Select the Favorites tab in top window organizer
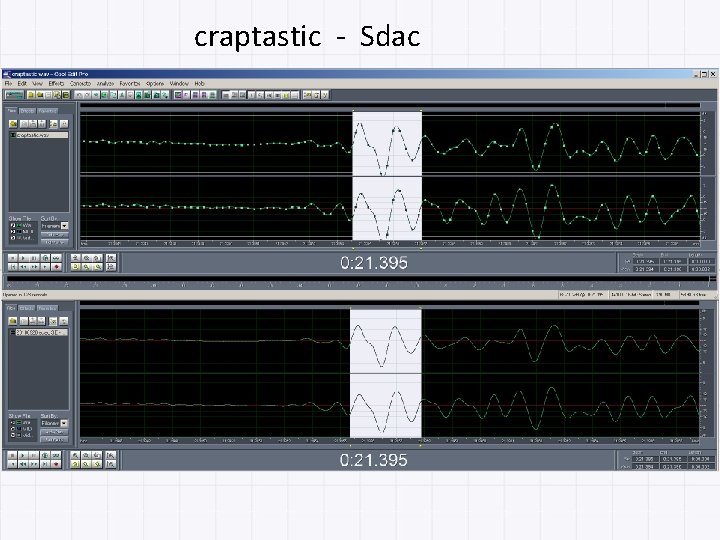Screen dimensions: 720x540 (47, 111)
